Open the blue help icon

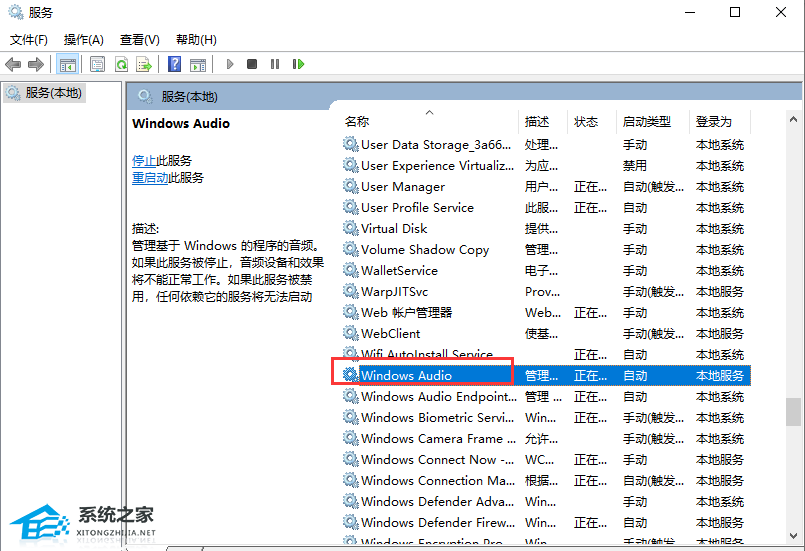coord(174,64)
